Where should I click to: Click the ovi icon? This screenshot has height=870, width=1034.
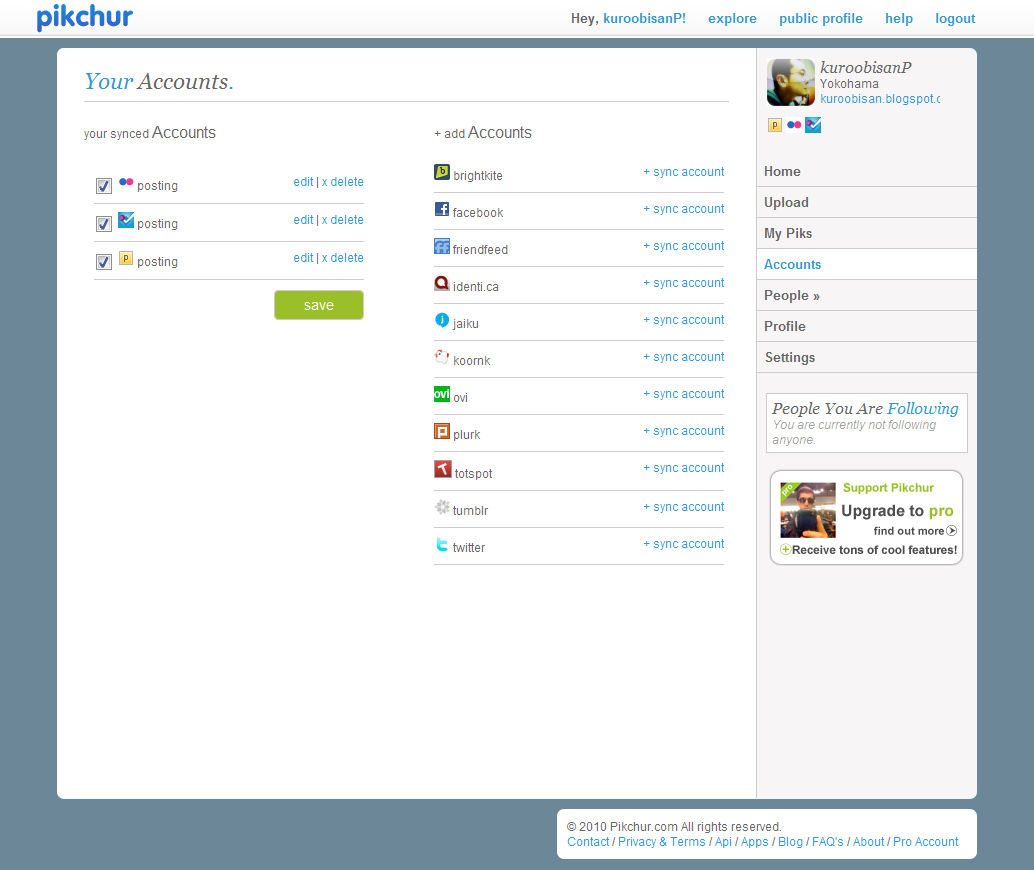pos(442,394)
